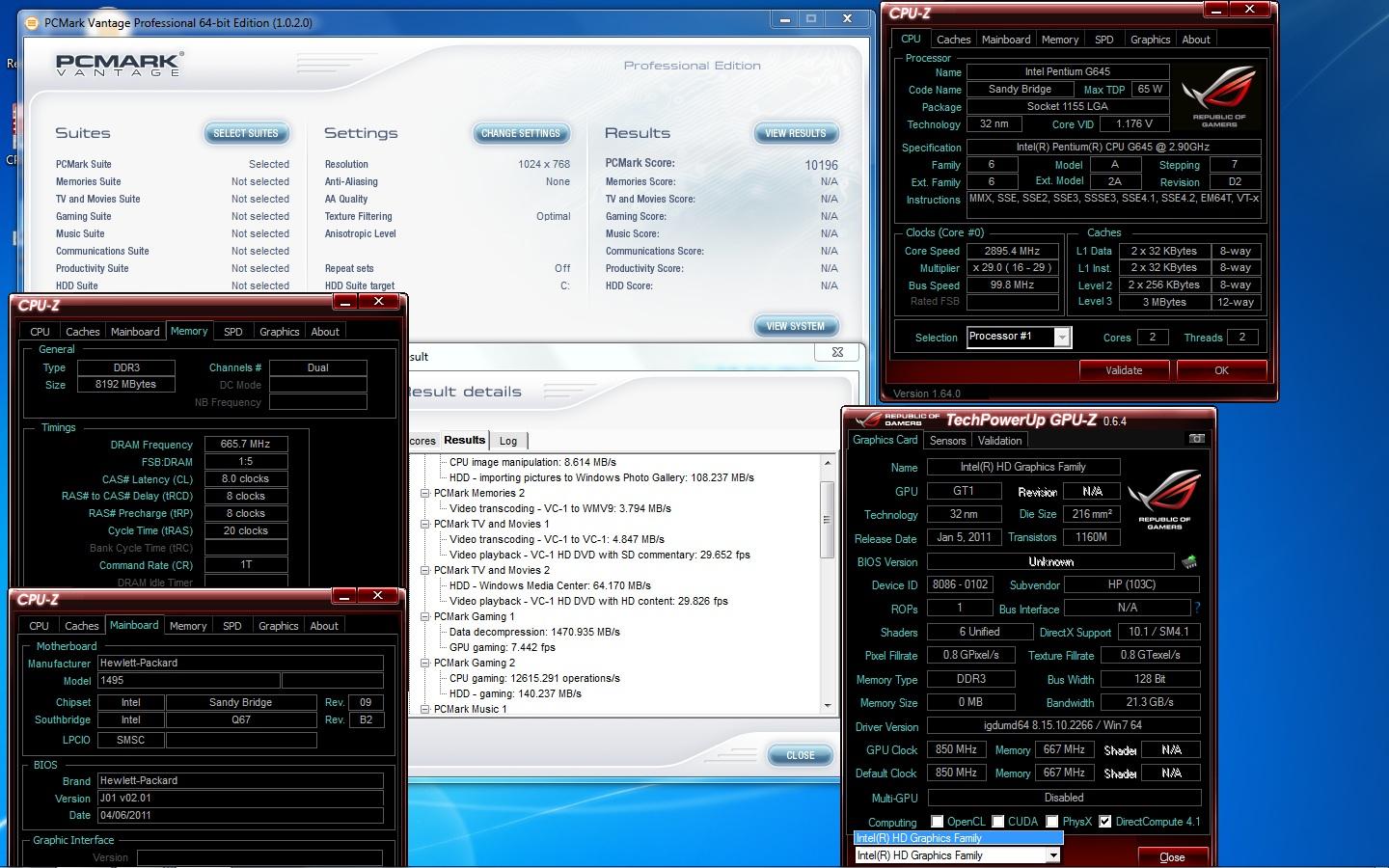Click the GPU Clock 850 MHz field
This screenshot has width=1389, height=868.
click(x=956, y=749)
